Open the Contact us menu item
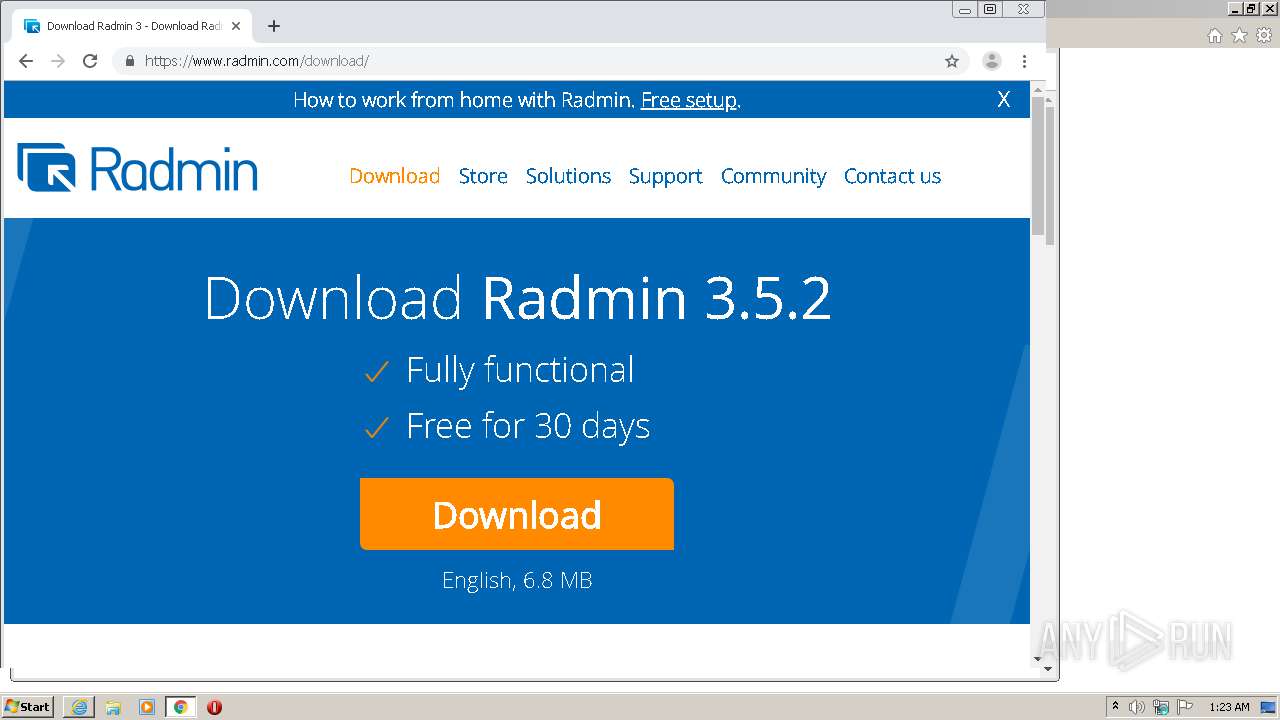Screen dimensions: 1280x720 point(892,176)
